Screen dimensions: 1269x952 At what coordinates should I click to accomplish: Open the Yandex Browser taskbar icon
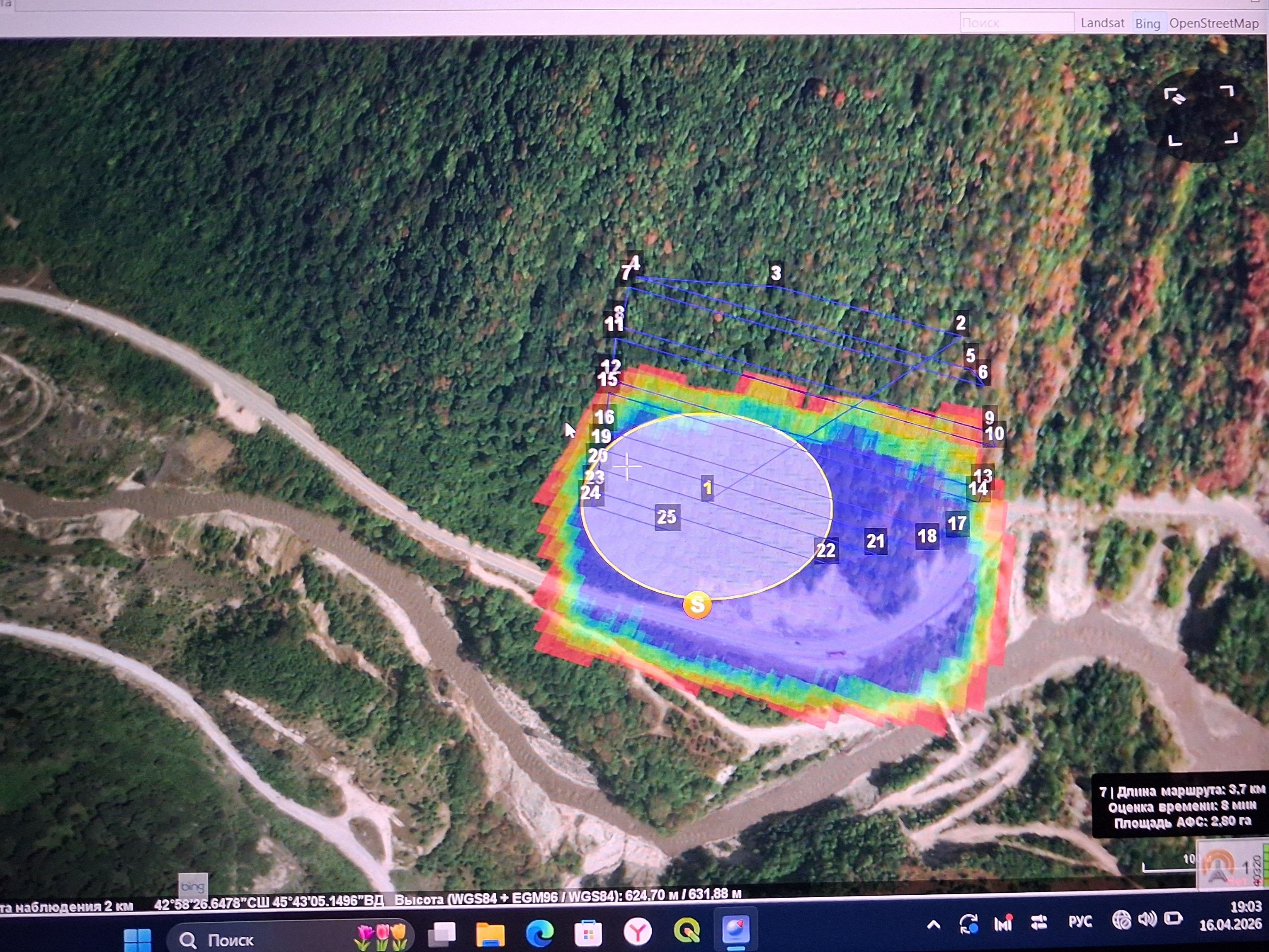pyautogui.click(x=637, y=931)
